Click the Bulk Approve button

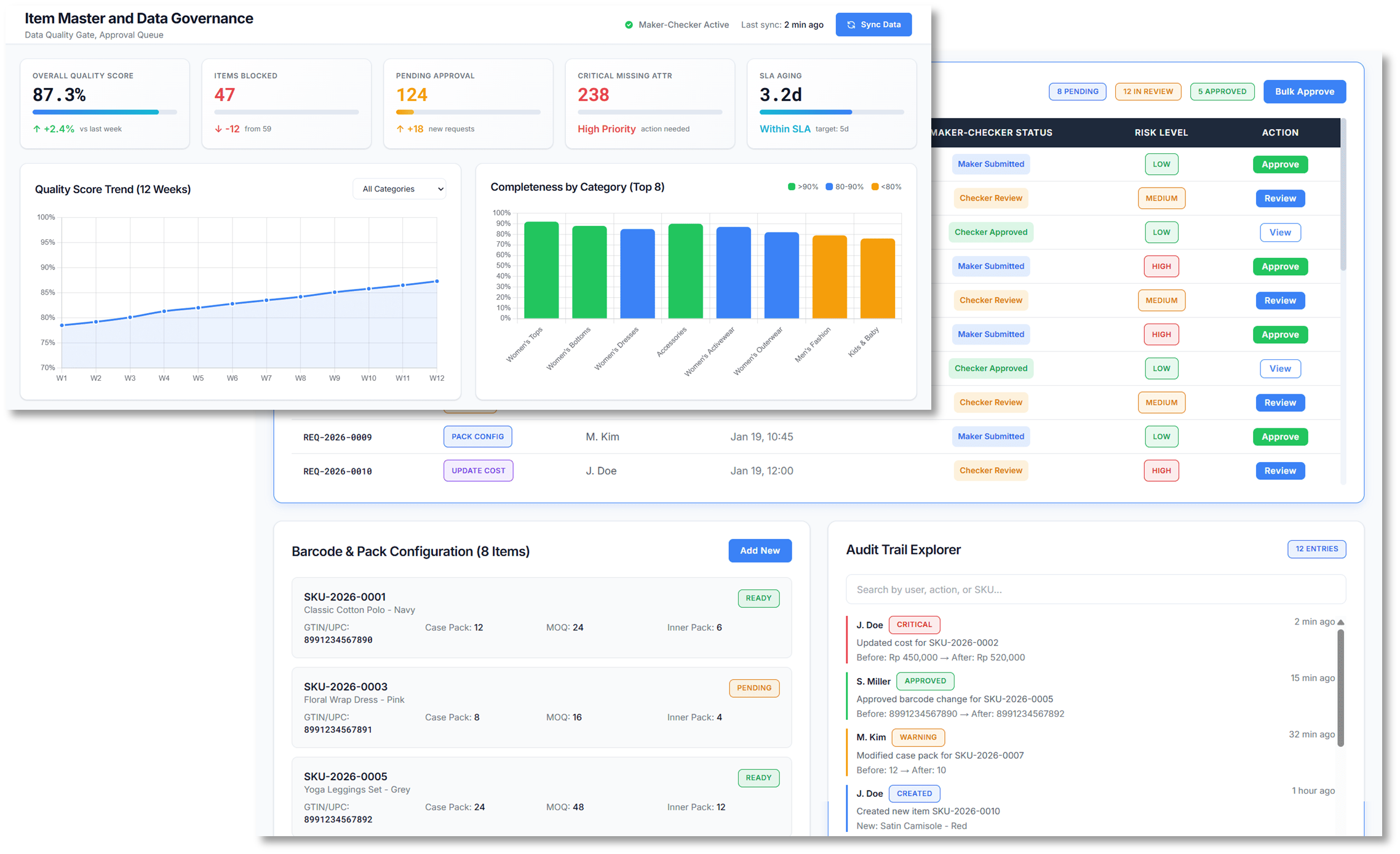(1304, 91)
